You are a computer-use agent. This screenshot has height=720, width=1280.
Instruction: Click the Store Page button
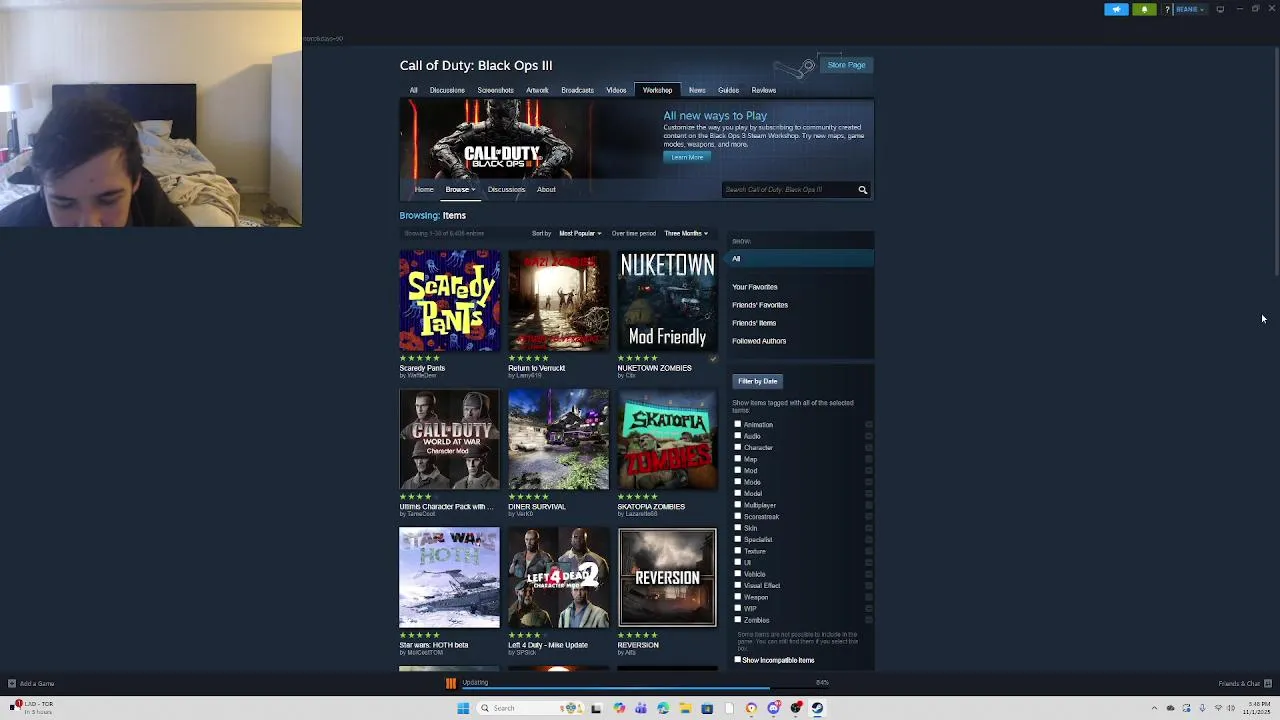point(846,65)
